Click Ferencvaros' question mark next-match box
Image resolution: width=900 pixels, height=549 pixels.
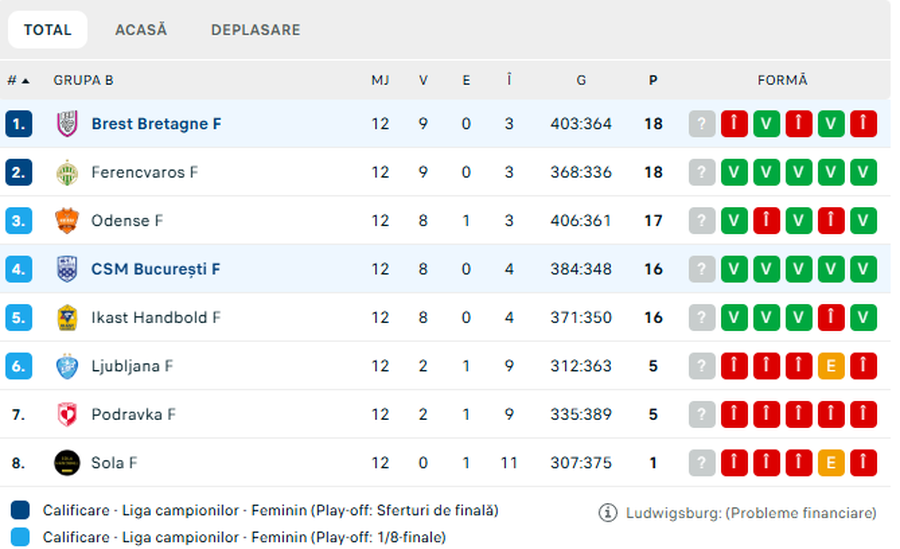[702, 172]
